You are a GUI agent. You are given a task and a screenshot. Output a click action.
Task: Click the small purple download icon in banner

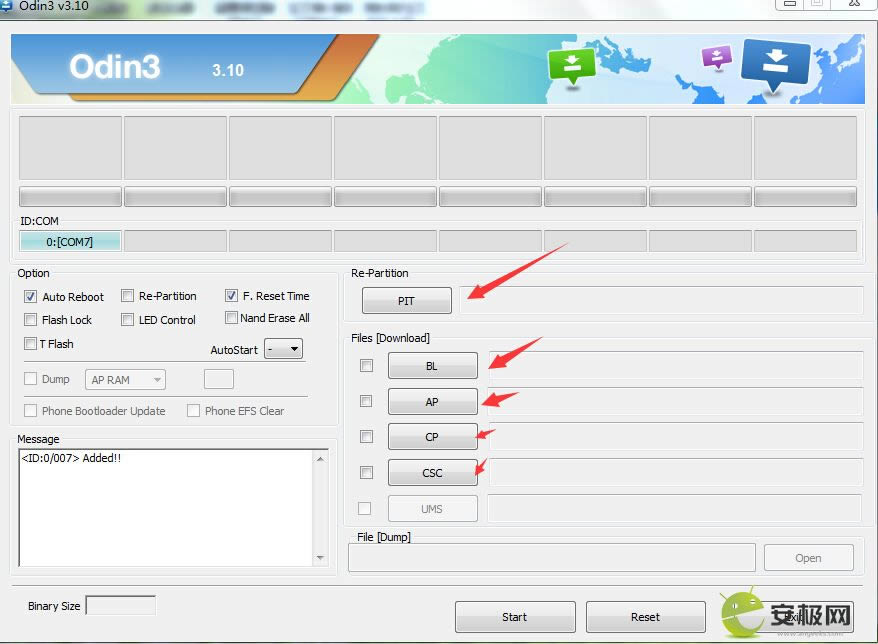(x=717, y=56)
